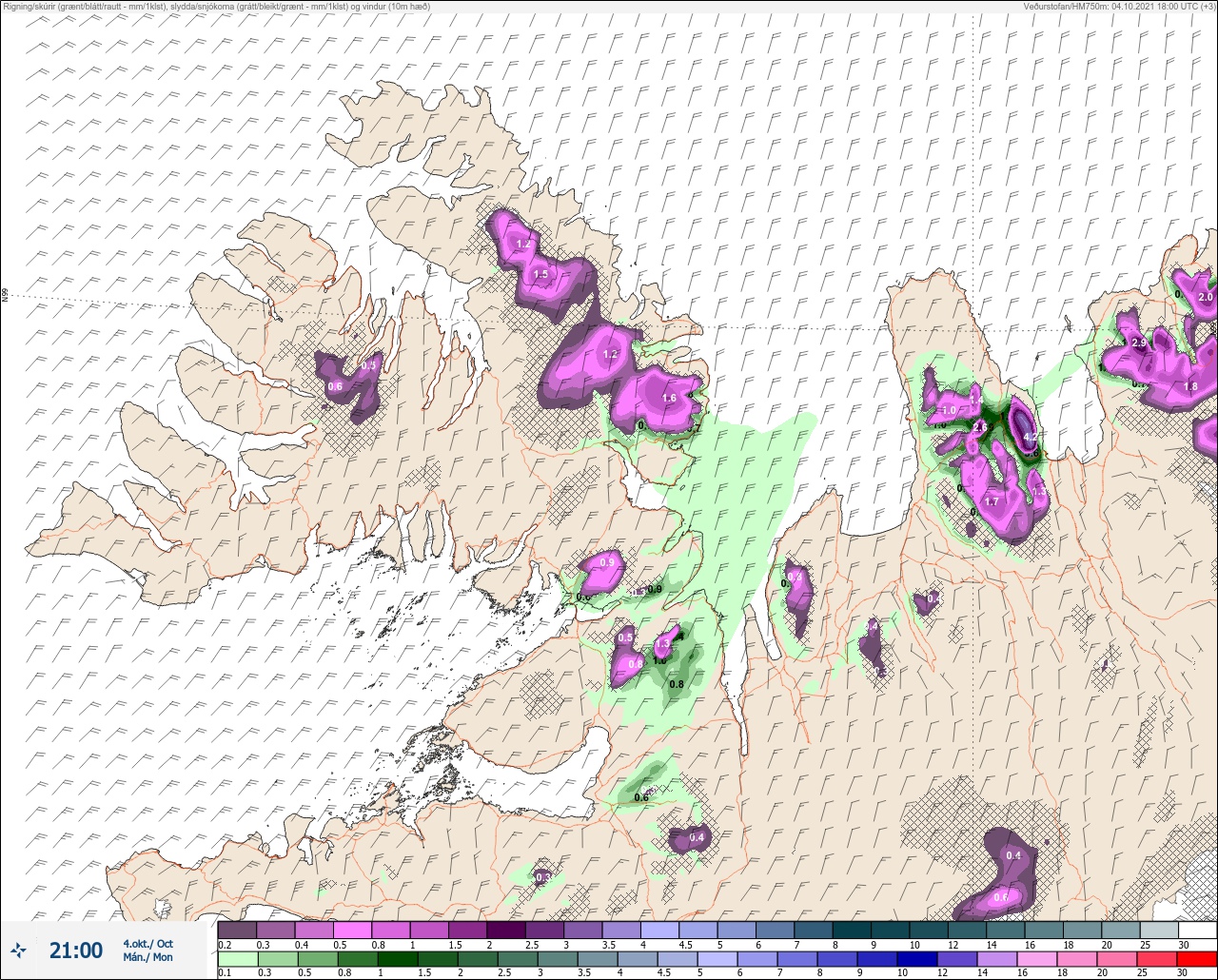The image size is (1218, 980).
Task: Click the darkest purple swatch between 2 and 2.5
Action: (506, 930)
